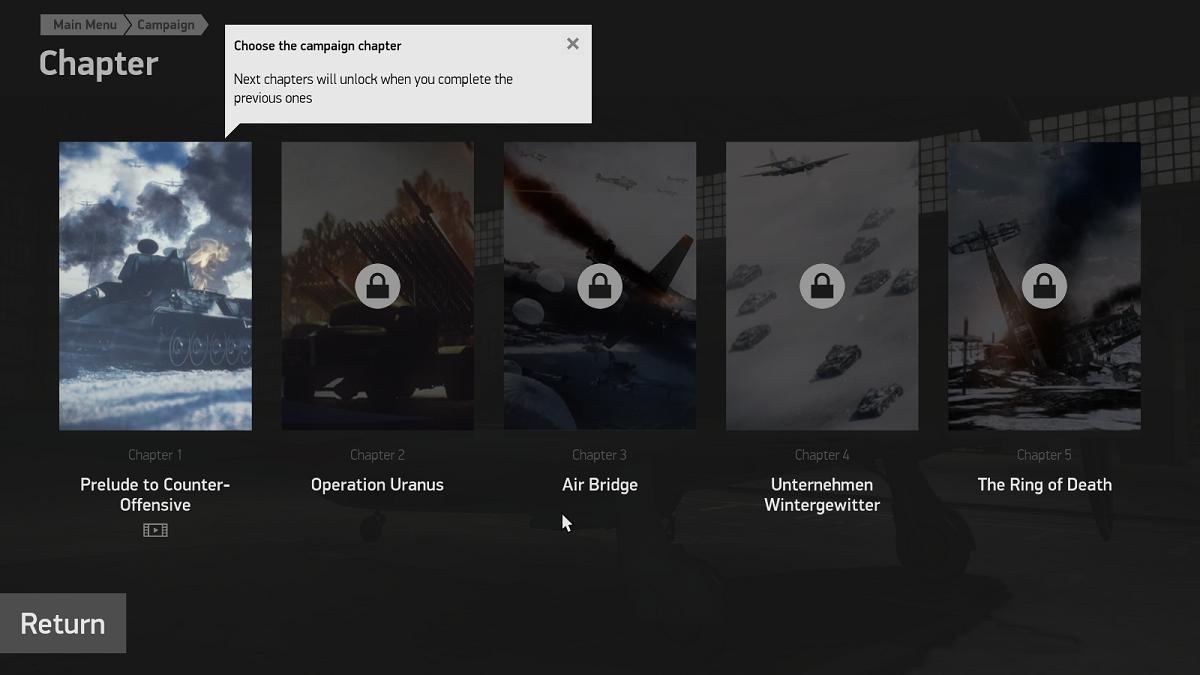Image resolution: width=1200 pixels, height=675 pixels.
Task: Select the Campaign breadcrumb
Action: (166, 25)
